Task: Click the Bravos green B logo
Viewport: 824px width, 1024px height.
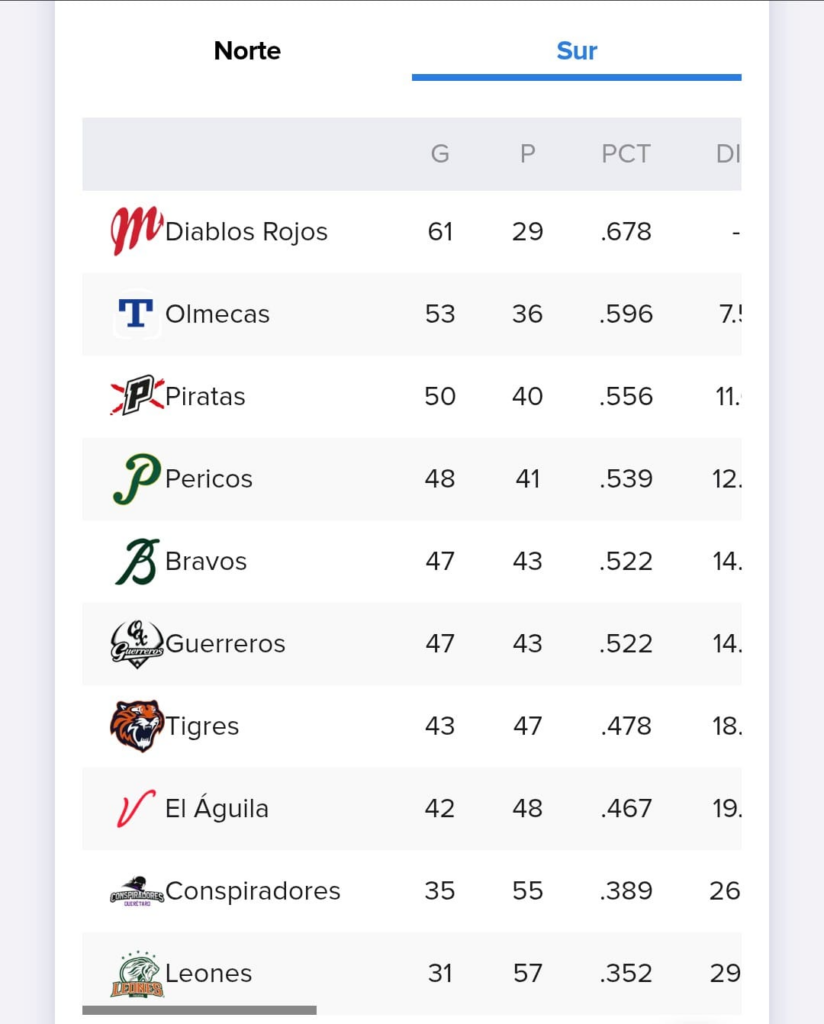Action: 136,561
